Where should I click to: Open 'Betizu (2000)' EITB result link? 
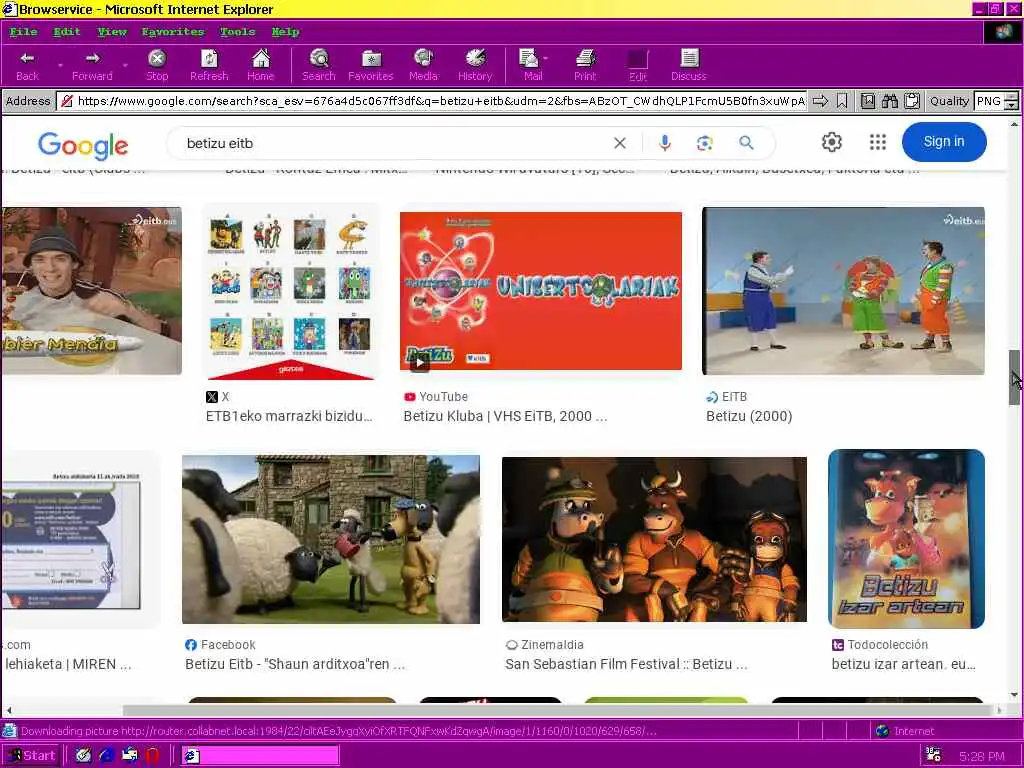(x=749, y=416)
